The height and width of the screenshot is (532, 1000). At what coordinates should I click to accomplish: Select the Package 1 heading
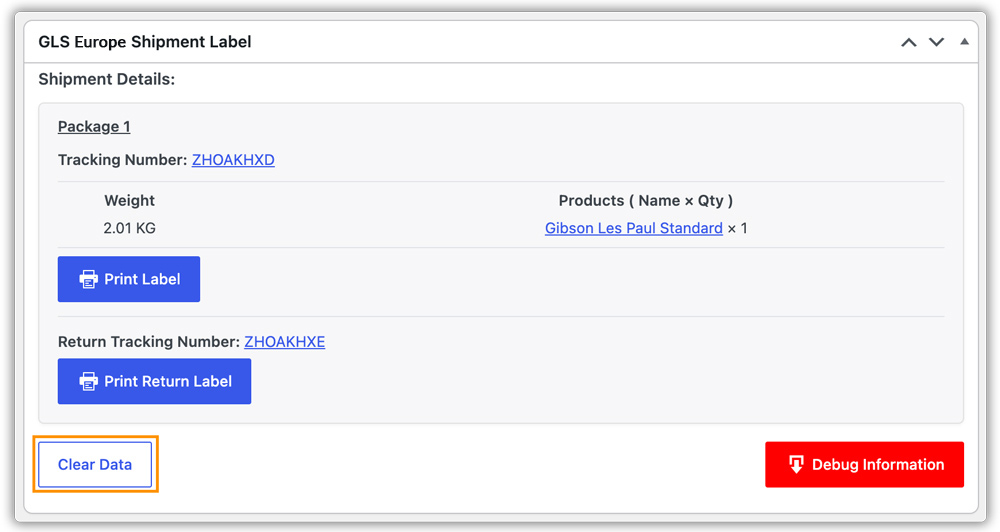pyautogui.click(x=94, y=127)
